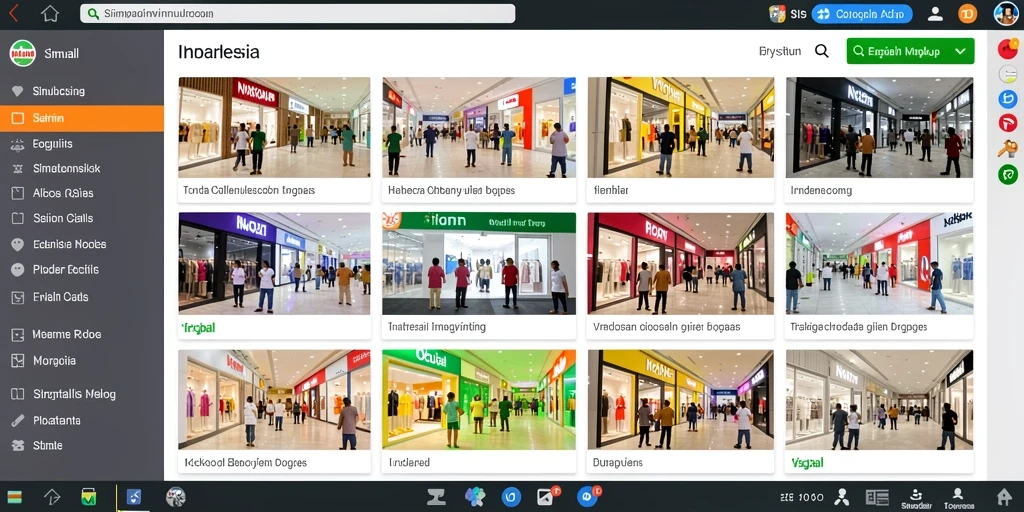Screen dimensions: 1024x512
Task: Click the magnifier icon next to Brystiun
Action: 822,51
